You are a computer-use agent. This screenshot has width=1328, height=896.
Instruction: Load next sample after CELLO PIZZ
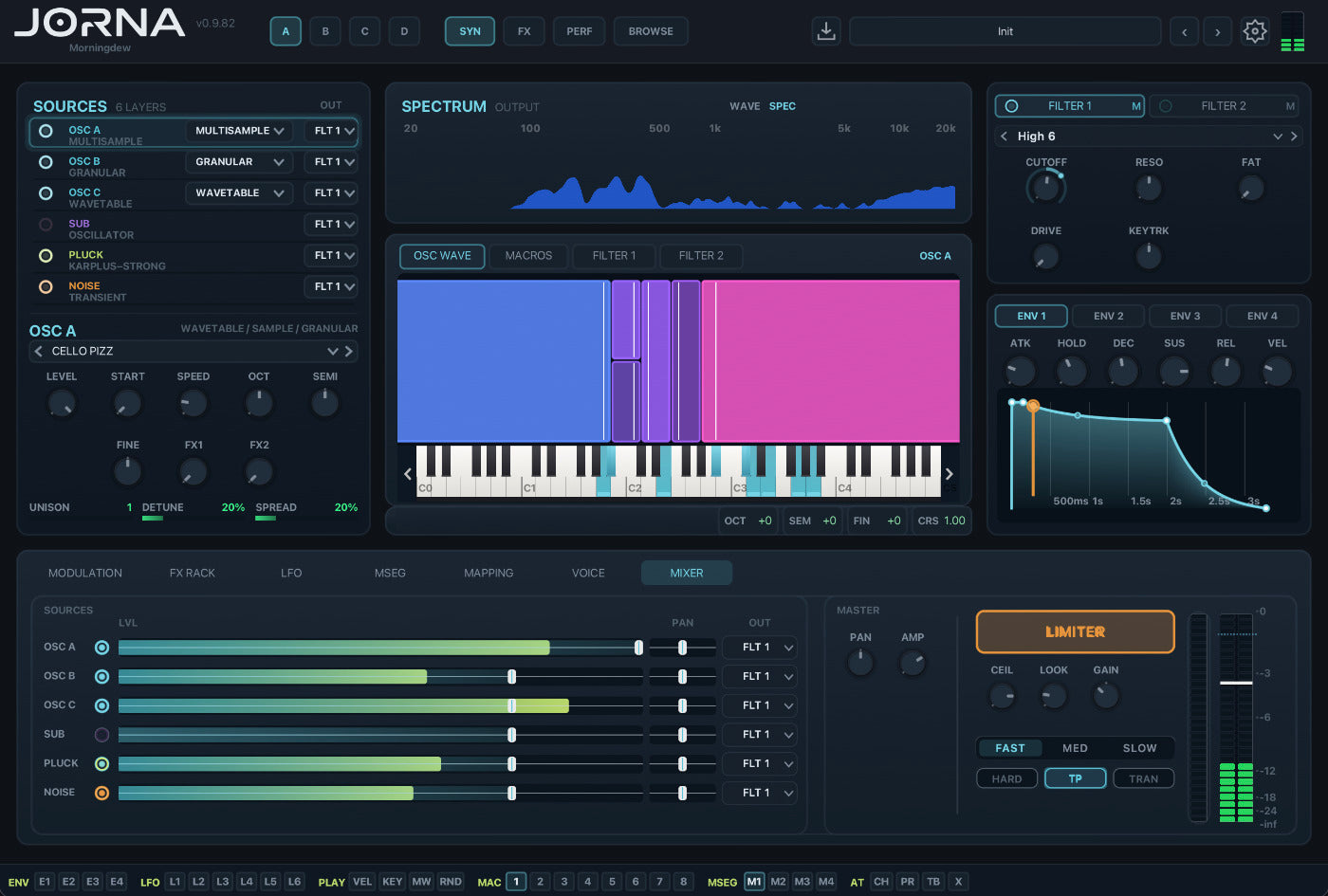click(x=349, y=351)
